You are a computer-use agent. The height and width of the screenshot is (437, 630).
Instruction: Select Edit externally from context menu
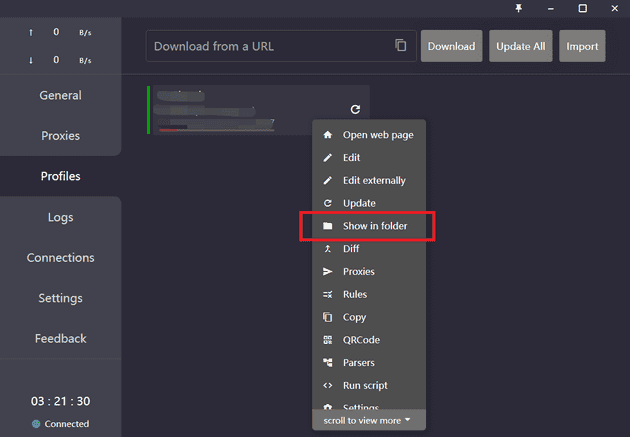(x=374, y=181)
